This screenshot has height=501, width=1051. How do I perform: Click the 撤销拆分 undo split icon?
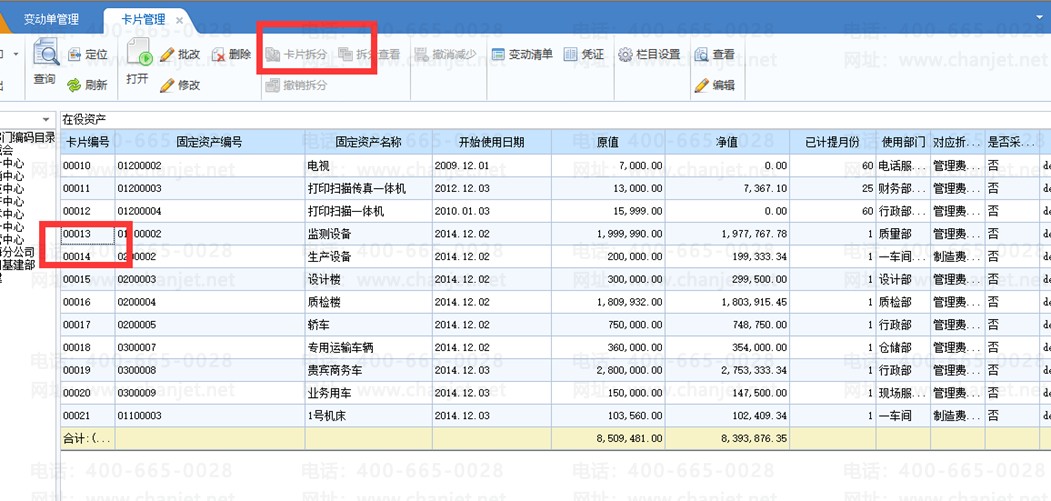click(272, 85)
